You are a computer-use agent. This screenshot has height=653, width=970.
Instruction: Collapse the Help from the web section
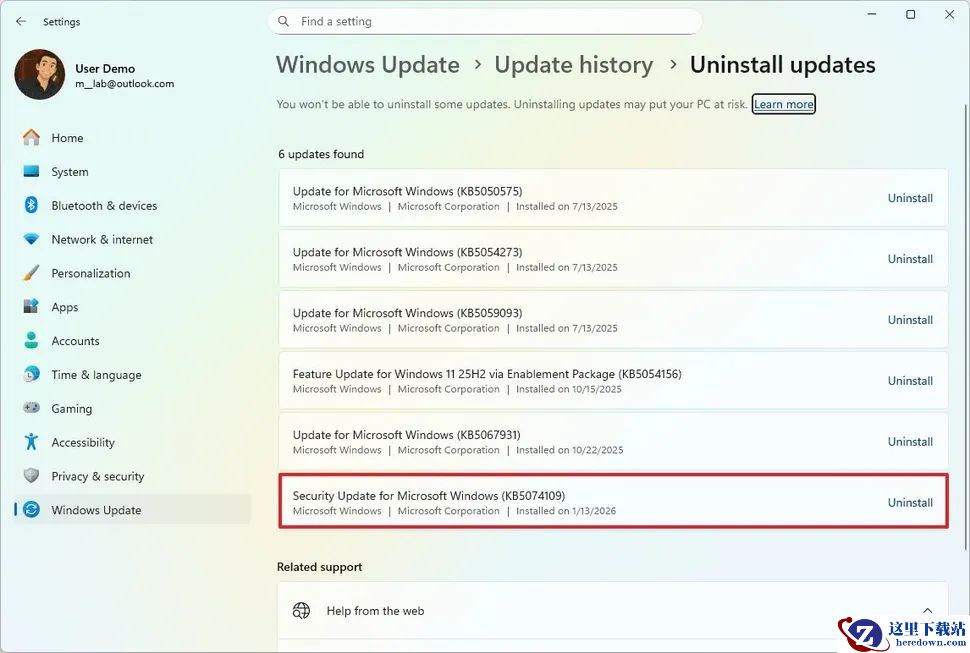tap(926, 610)
